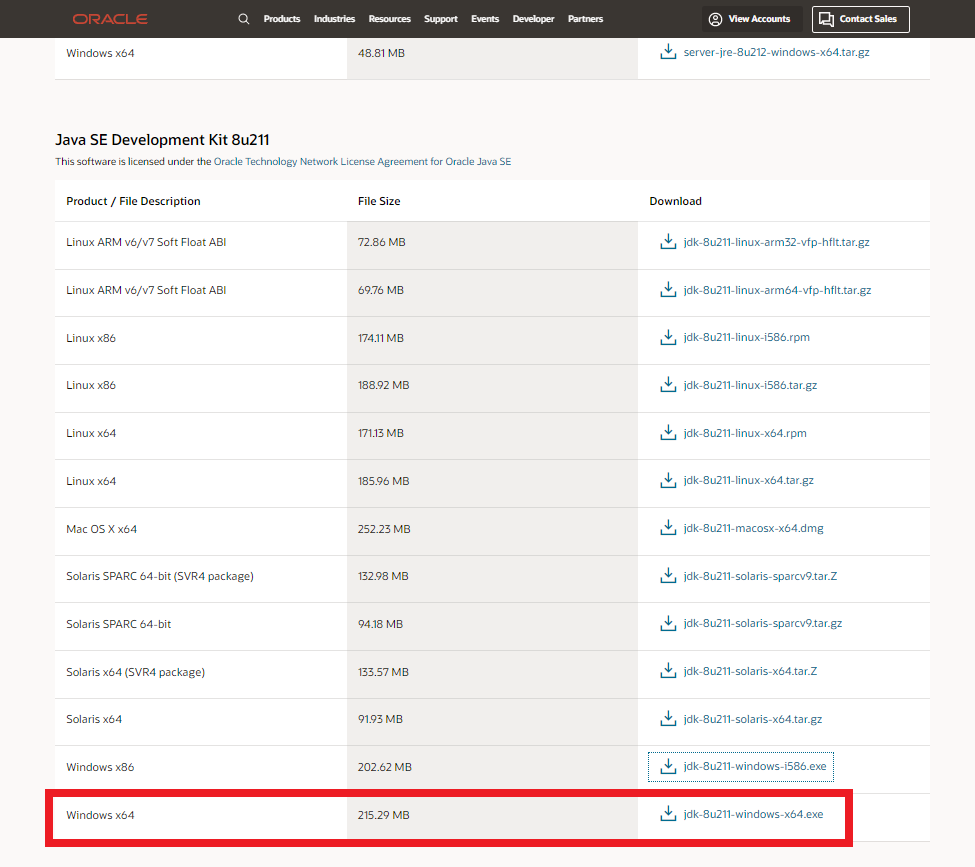975x867 pixels.
Task: Open the site search magnifier icon
Action: click(244, 19)
